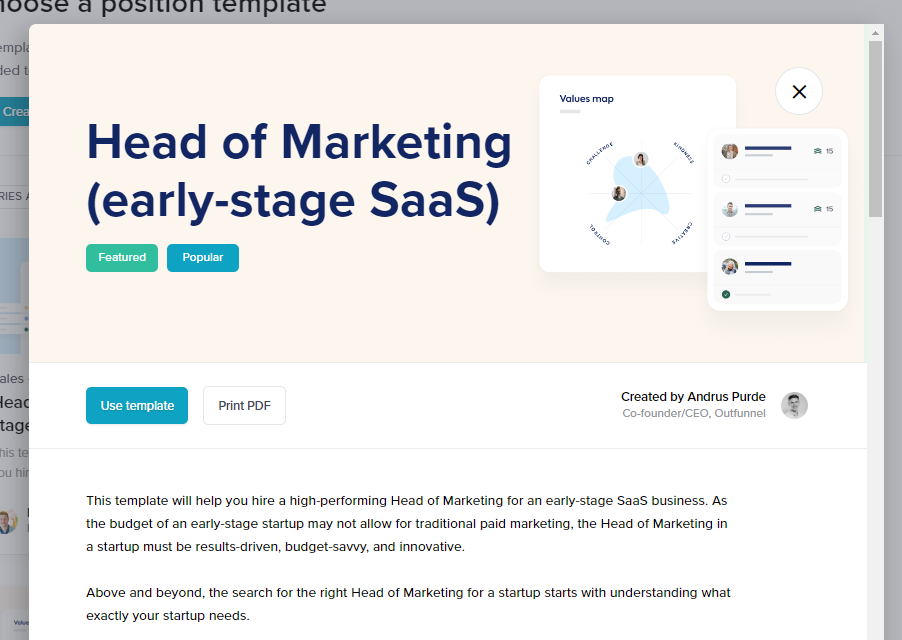Click the first candidate's avatar in the list

pyautogui.click(x=730, y=151)
